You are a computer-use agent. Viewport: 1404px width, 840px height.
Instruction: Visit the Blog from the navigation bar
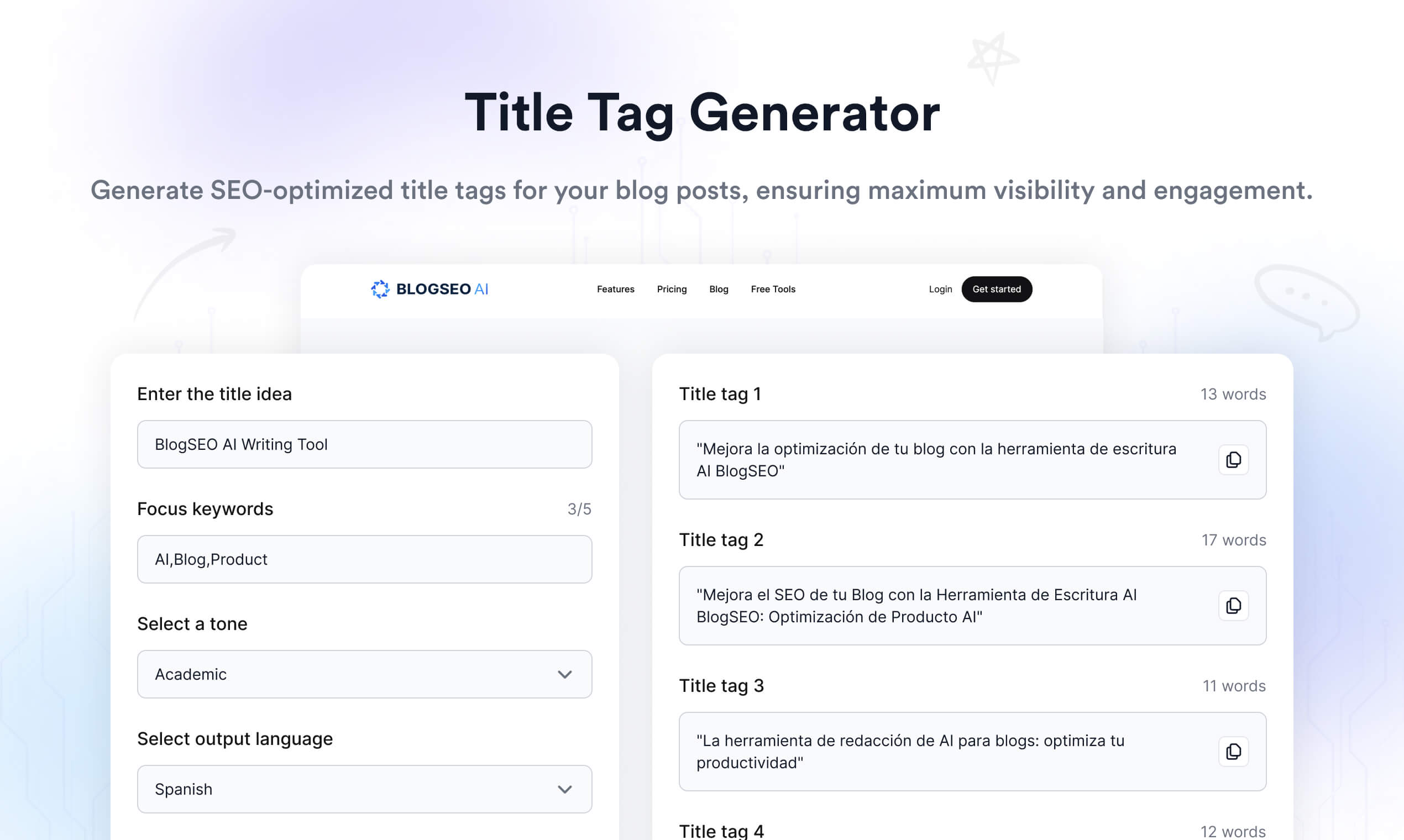point(718,288)
